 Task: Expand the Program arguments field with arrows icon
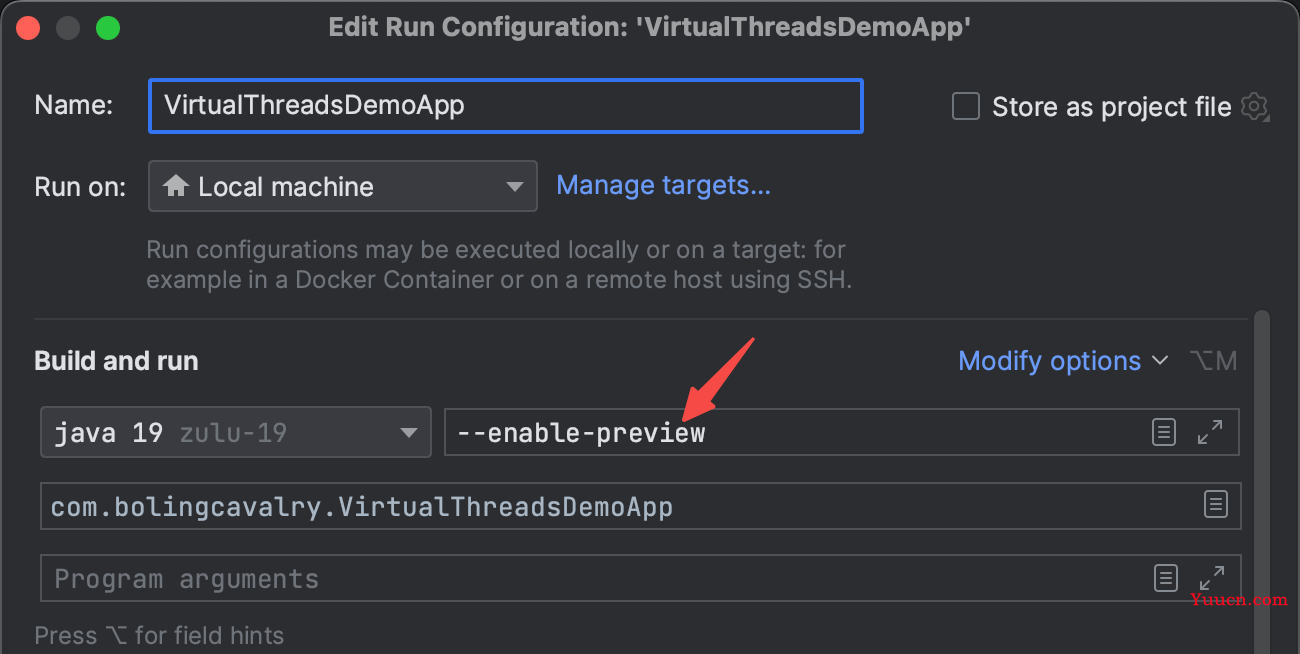coord(1211,577)
